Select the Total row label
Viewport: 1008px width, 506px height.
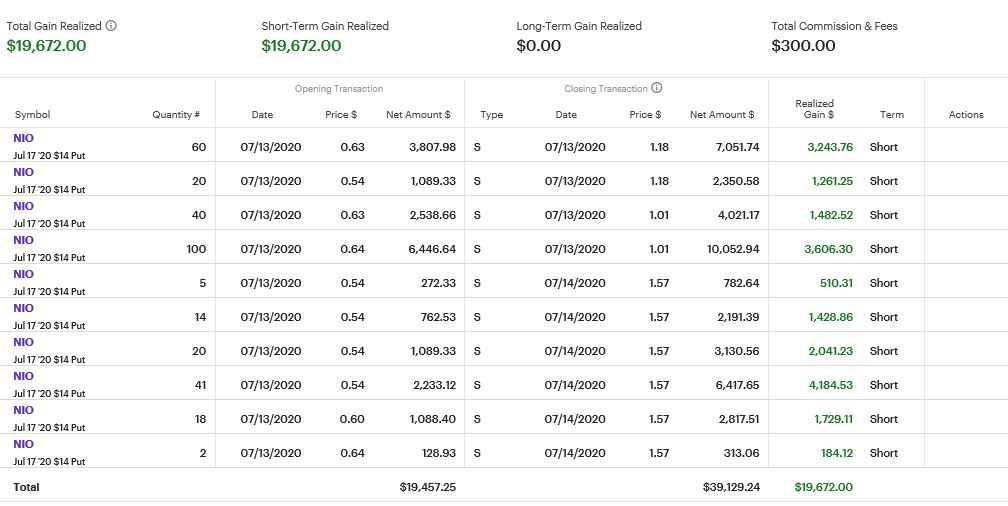[26, 488]
